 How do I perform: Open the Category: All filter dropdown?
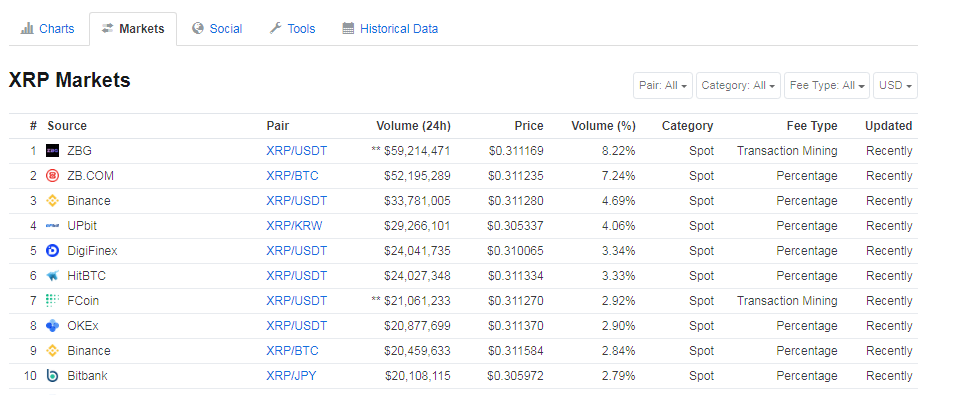[x=739, y=86]
